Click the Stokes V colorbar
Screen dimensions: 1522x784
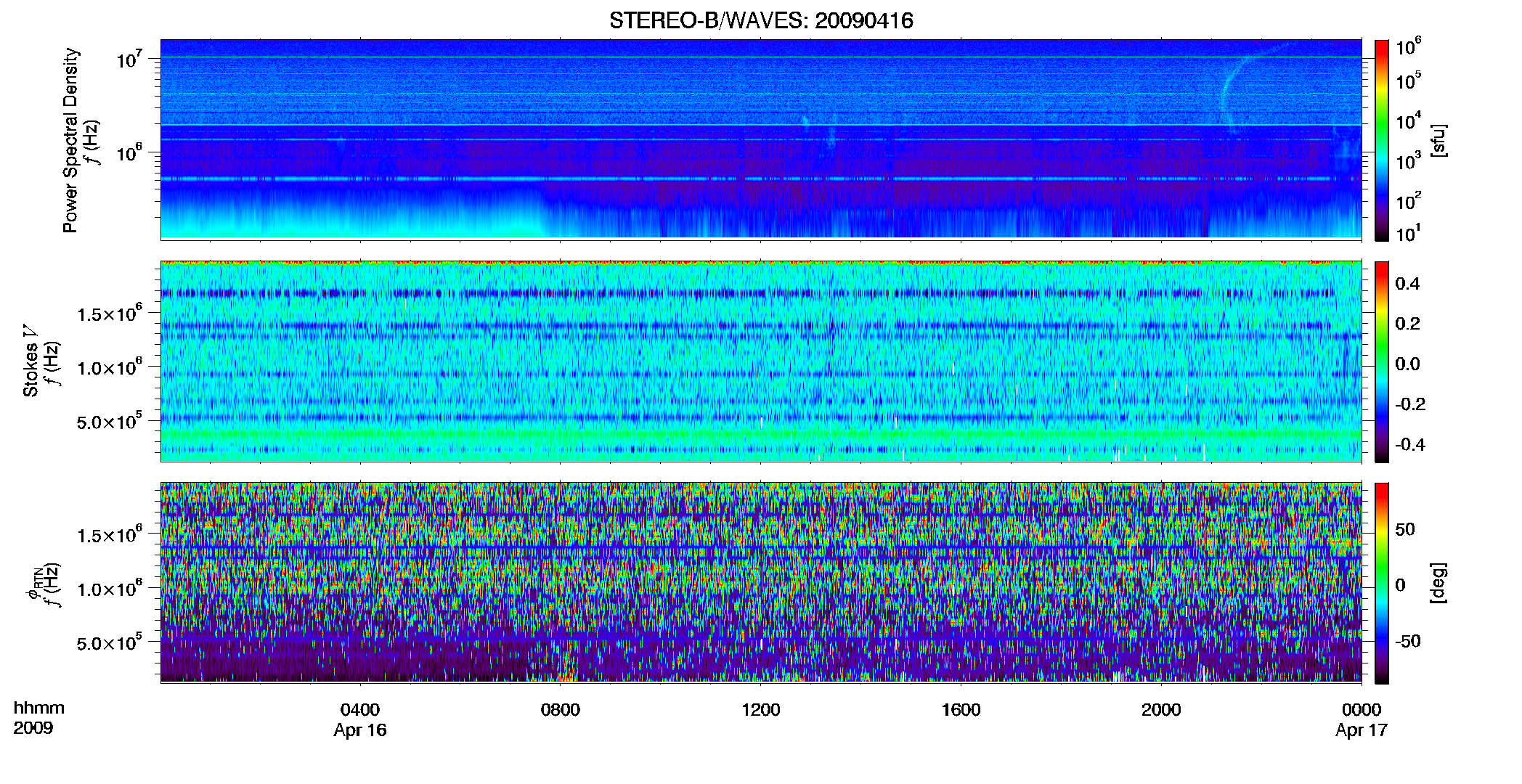coord(1381,362)
